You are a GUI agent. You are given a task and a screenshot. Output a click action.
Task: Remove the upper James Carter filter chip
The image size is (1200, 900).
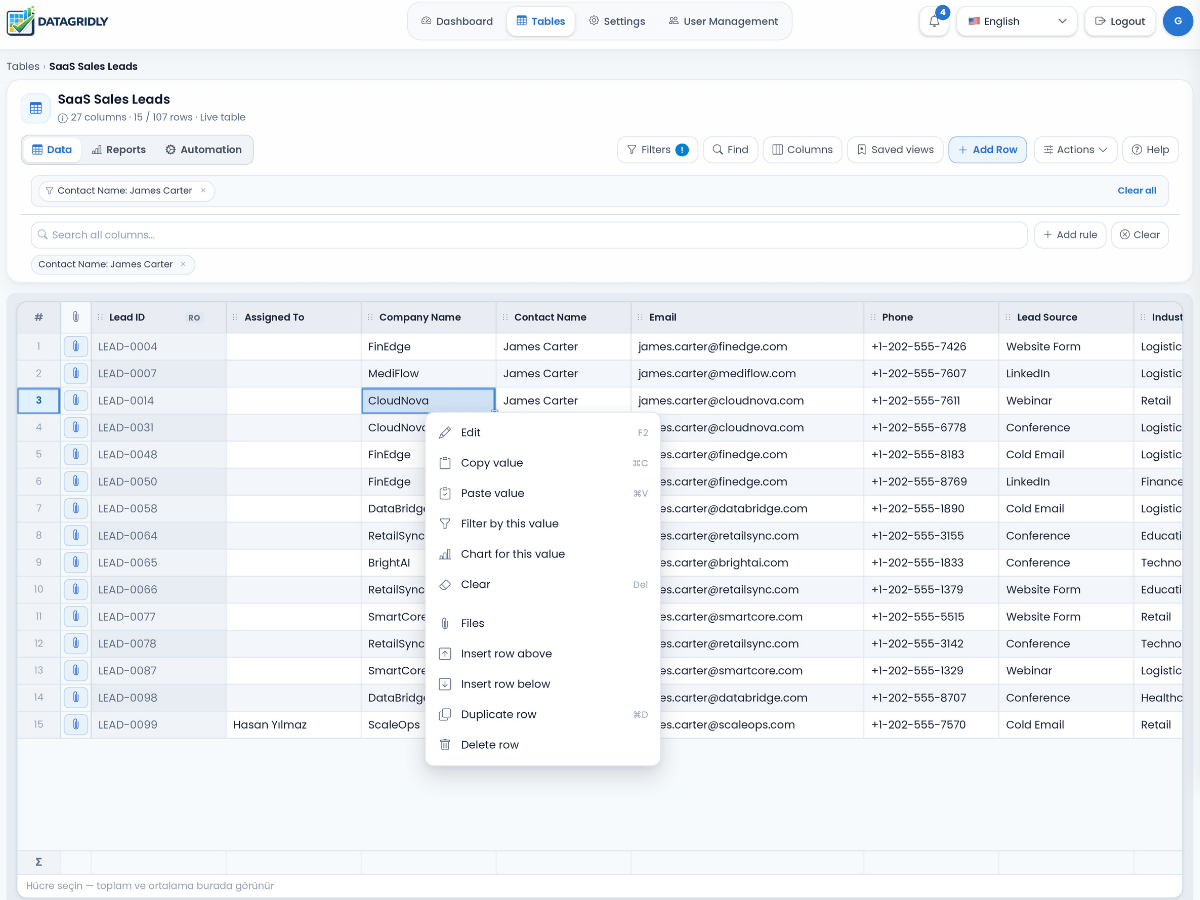(203, 190)
